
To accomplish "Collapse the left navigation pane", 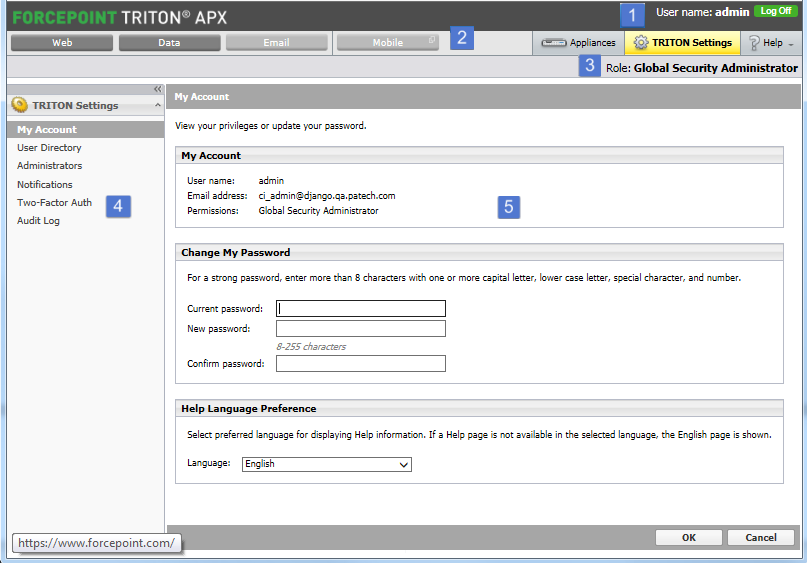I will pos(157,89).
